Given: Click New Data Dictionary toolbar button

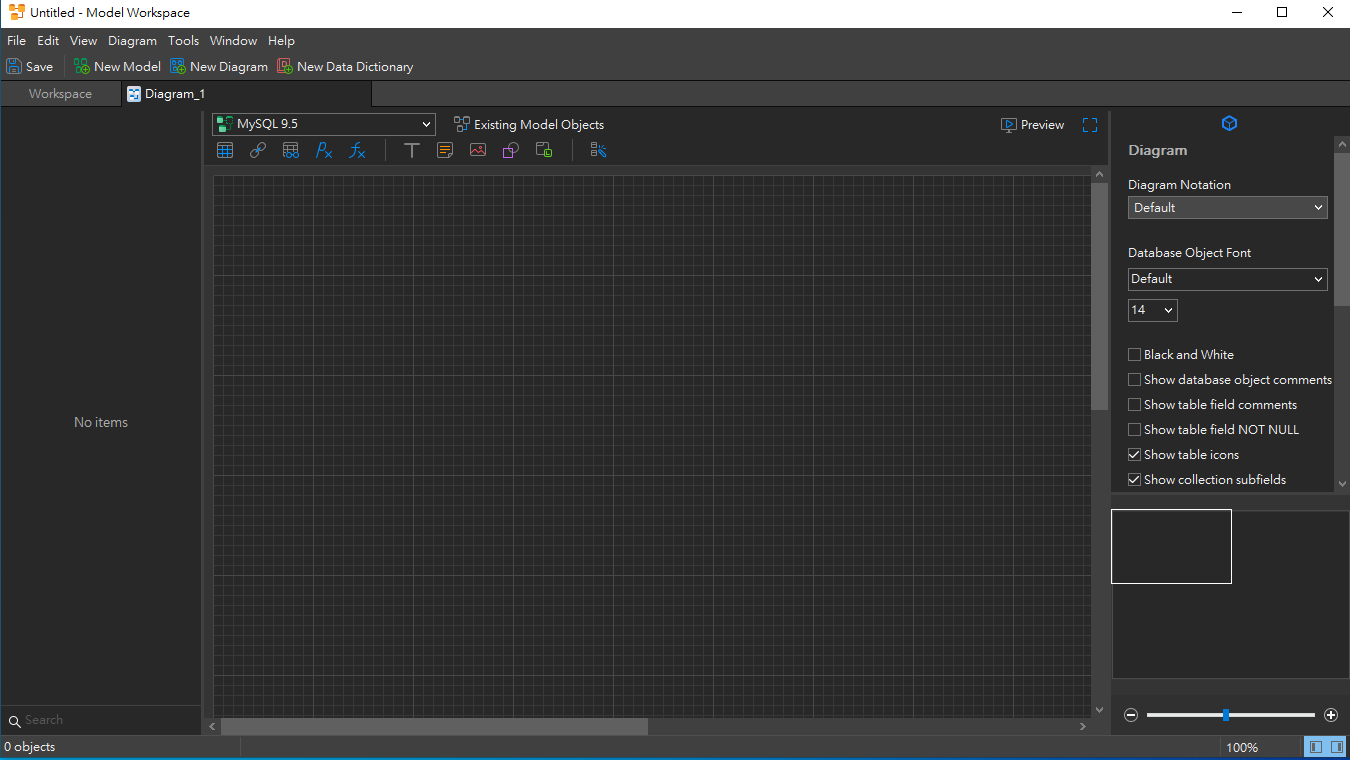Looking at the screenshot, I should point(345,67).
